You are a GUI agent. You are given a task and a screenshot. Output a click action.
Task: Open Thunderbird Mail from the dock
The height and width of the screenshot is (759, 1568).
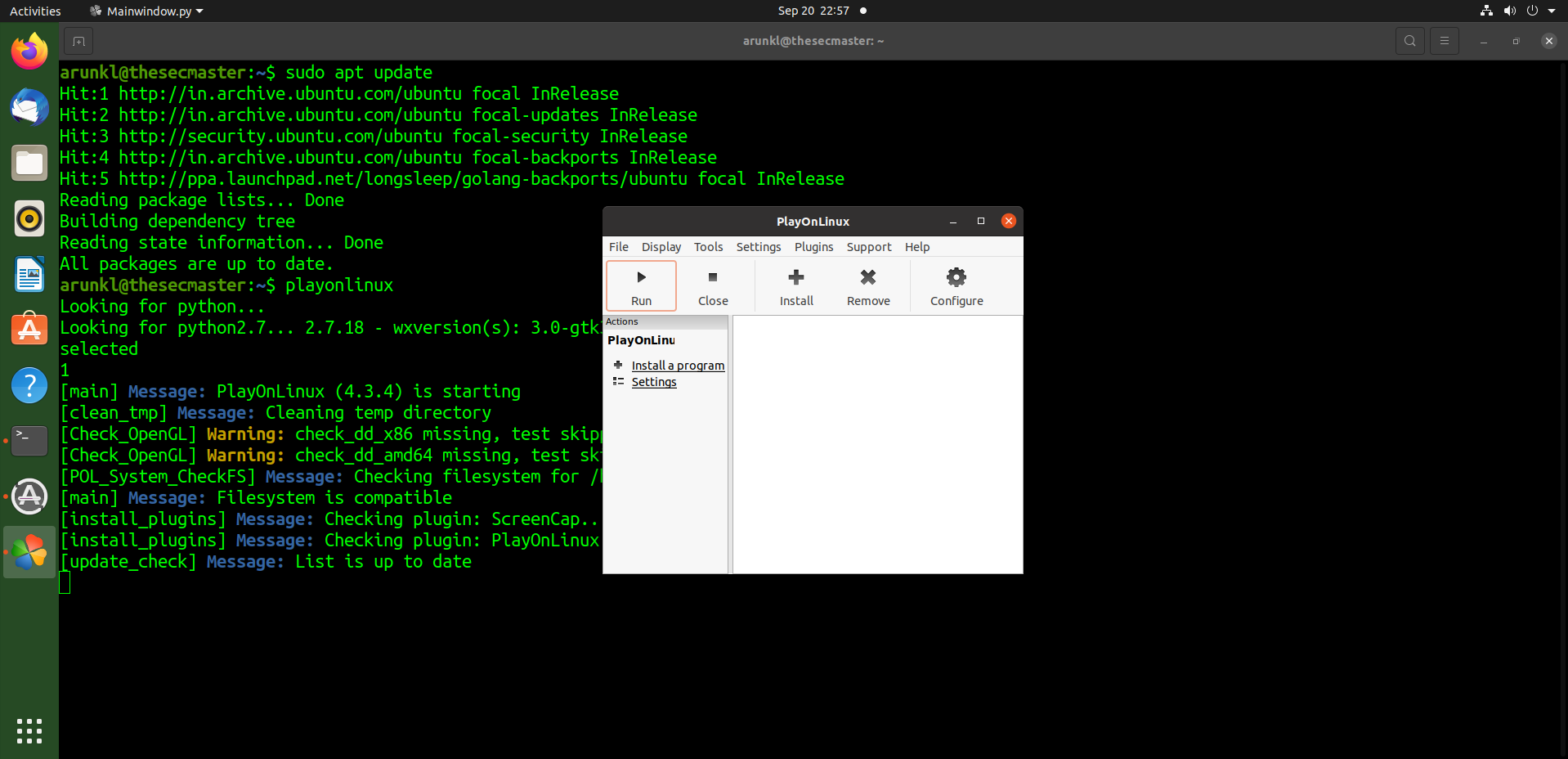pos(29,107)
